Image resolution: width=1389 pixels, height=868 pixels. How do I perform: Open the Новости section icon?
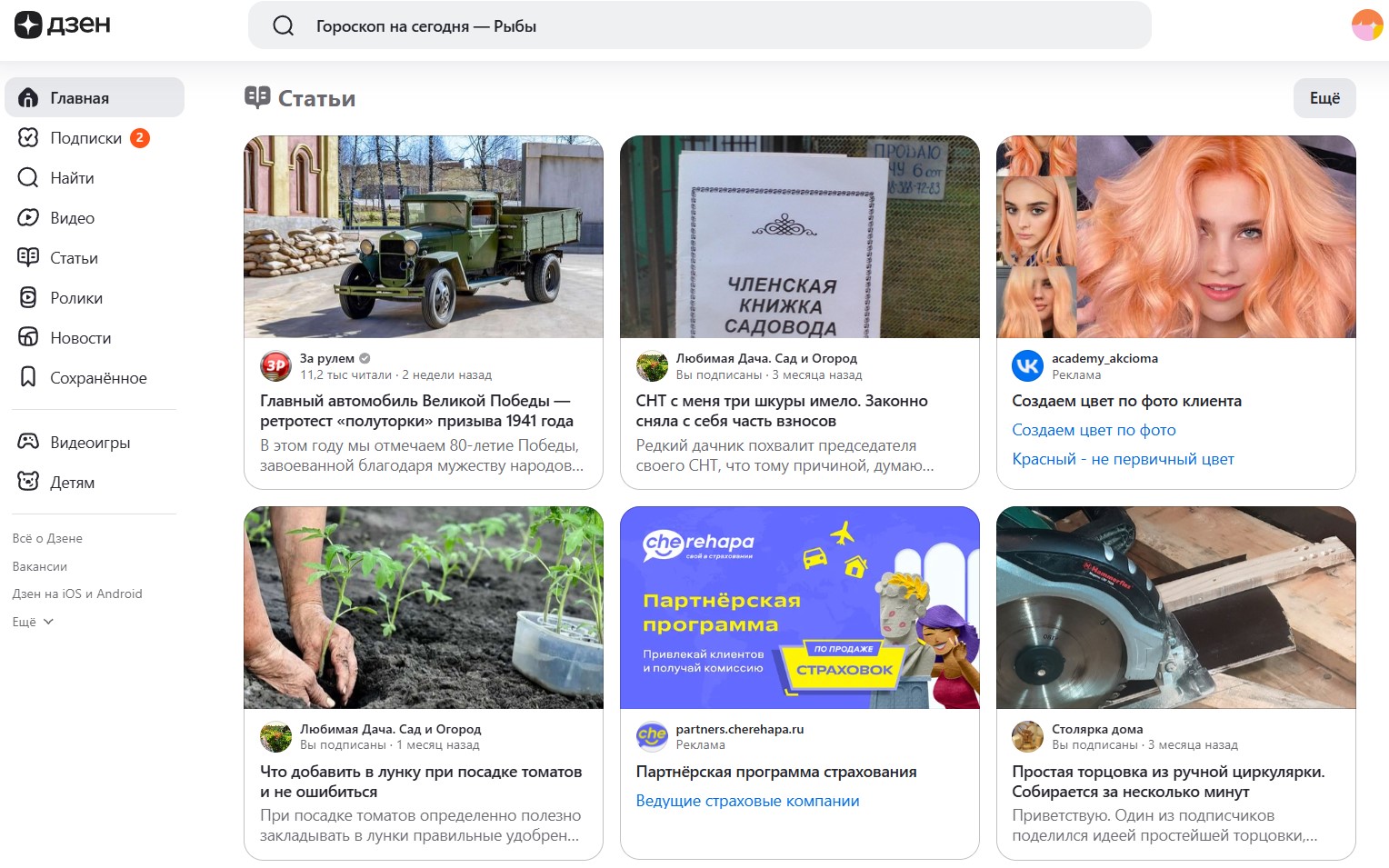(x=27, y=337)
